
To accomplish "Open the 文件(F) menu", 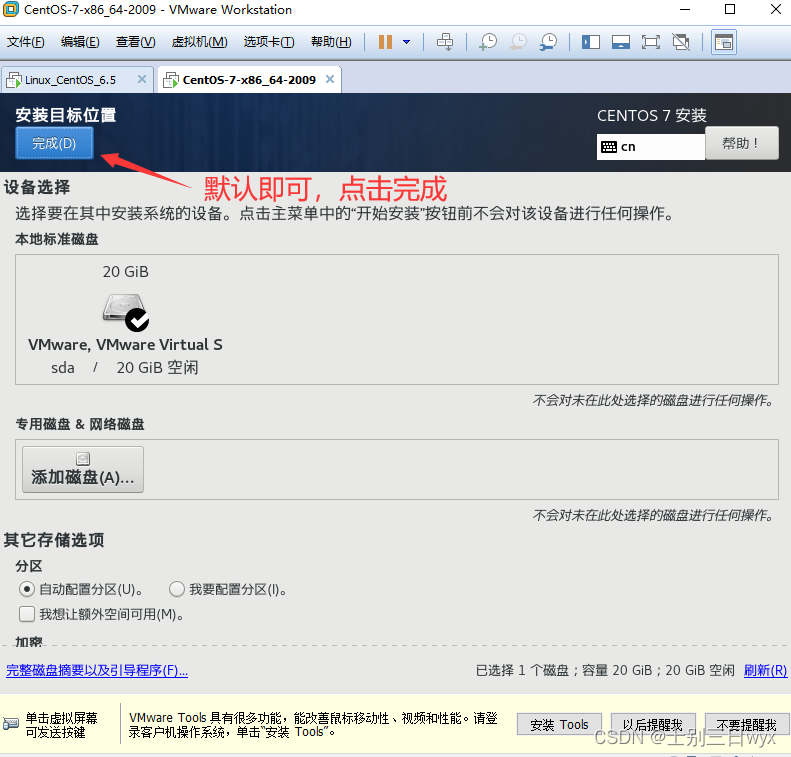I will point(26,42).
